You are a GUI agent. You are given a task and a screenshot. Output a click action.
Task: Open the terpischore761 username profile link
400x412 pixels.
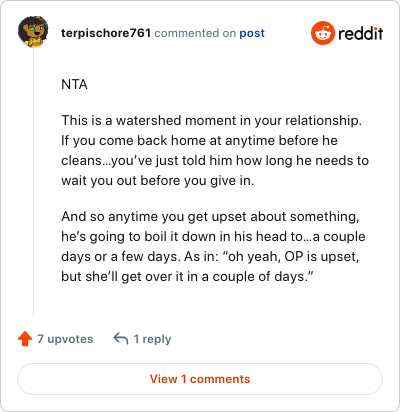(x=106, y=33)
